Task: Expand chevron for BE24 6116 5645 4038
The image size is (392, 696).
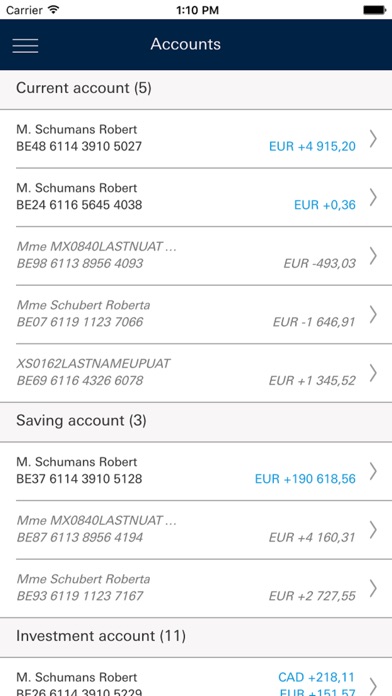Action: [373, 197]
